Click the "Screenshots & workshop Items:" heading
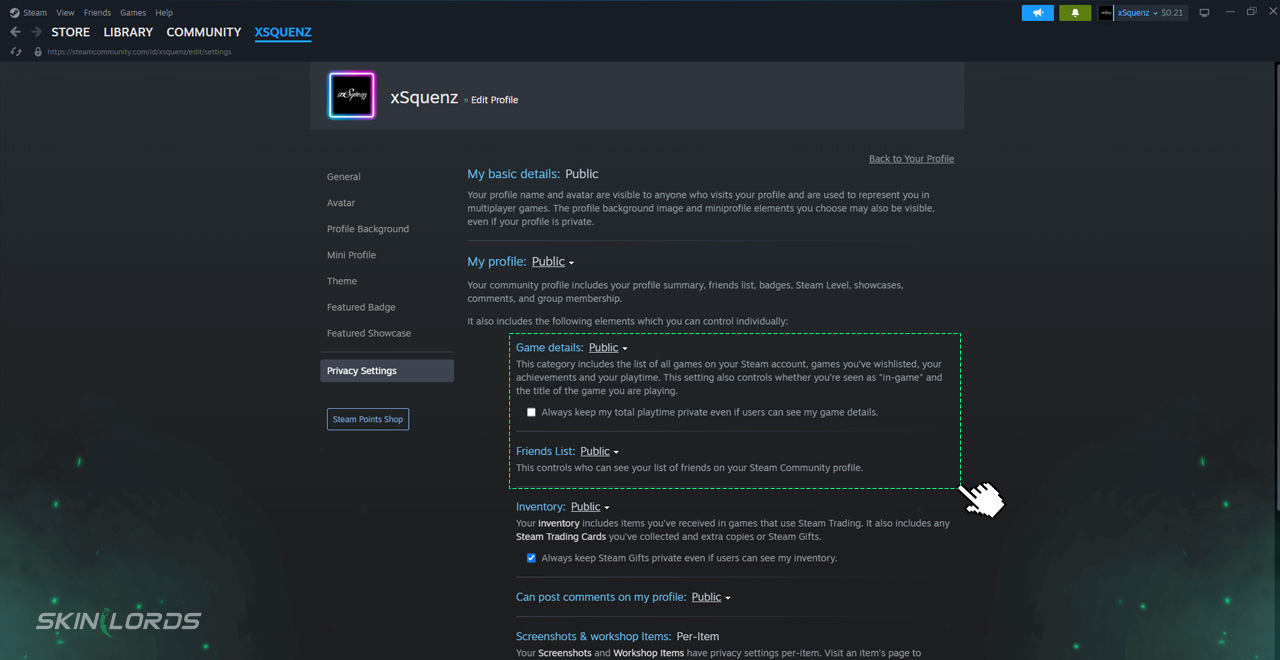Image resolution: width=1280 pixels, height=660 pixels. [594, 636]
